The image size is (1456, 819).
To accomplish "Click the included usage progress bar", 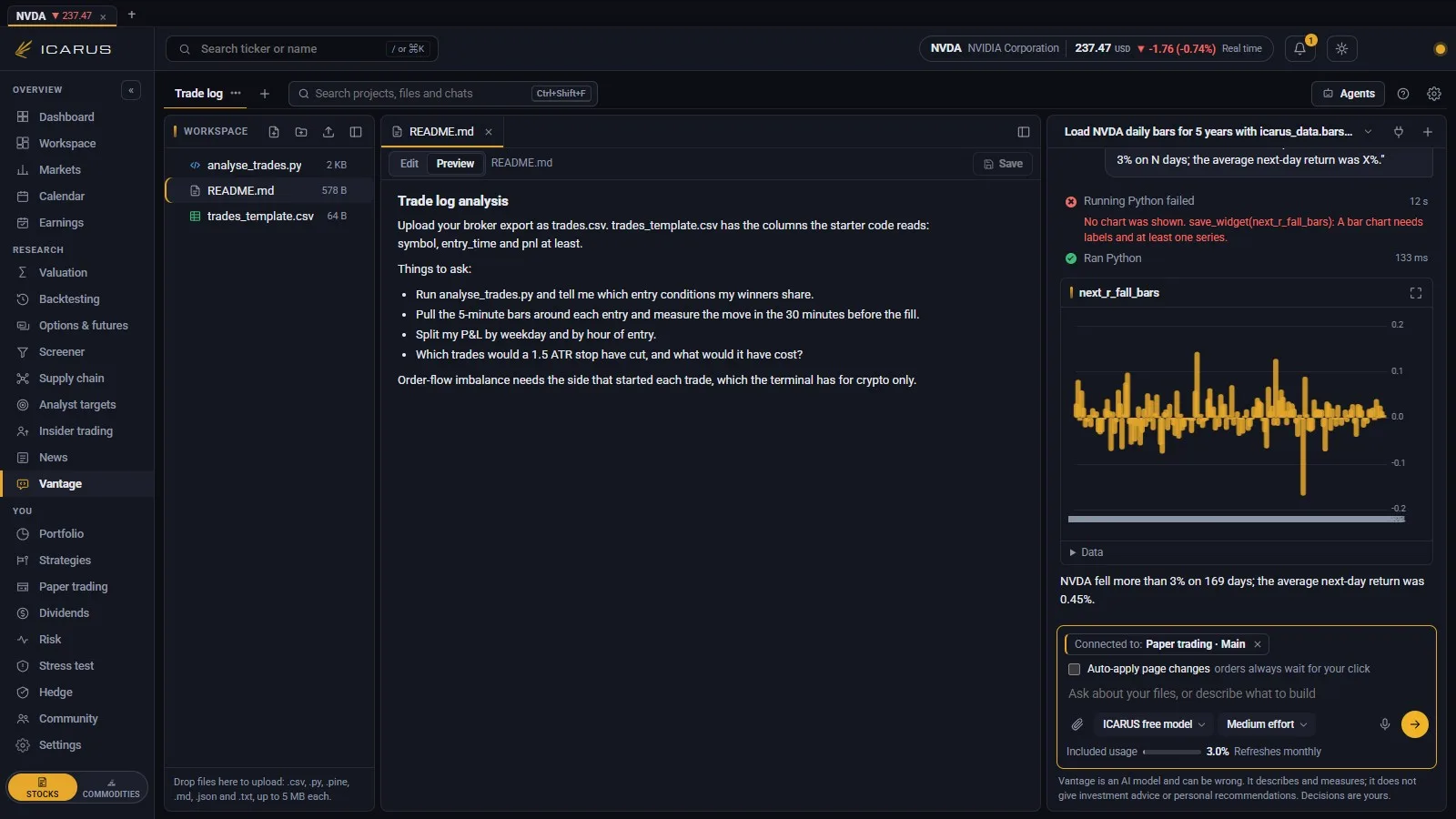I will pyautogui.click(x=1172, y=752).
